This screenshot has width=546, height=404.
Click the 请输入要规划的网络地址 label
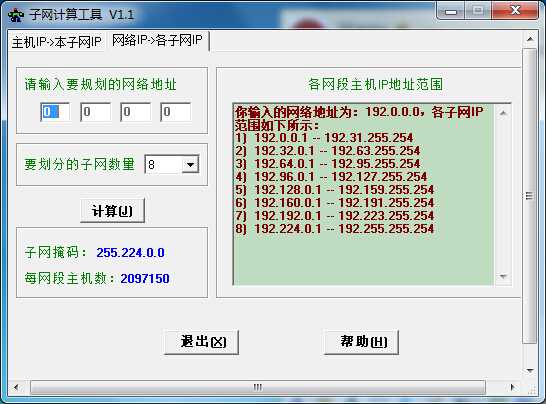click(x=101, y=84)
